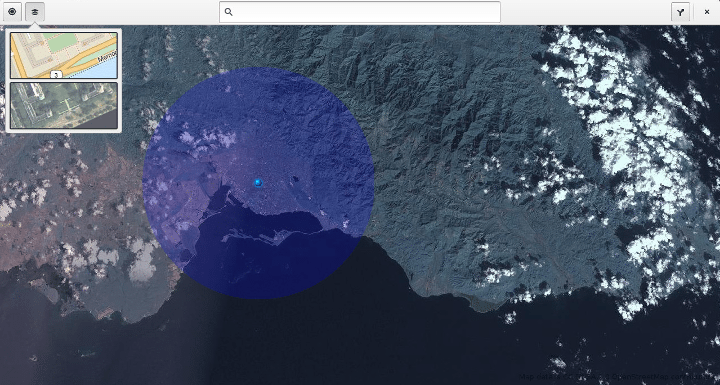Focus the map search field
This screenshot has height=385, width=720.
(360, 12)
